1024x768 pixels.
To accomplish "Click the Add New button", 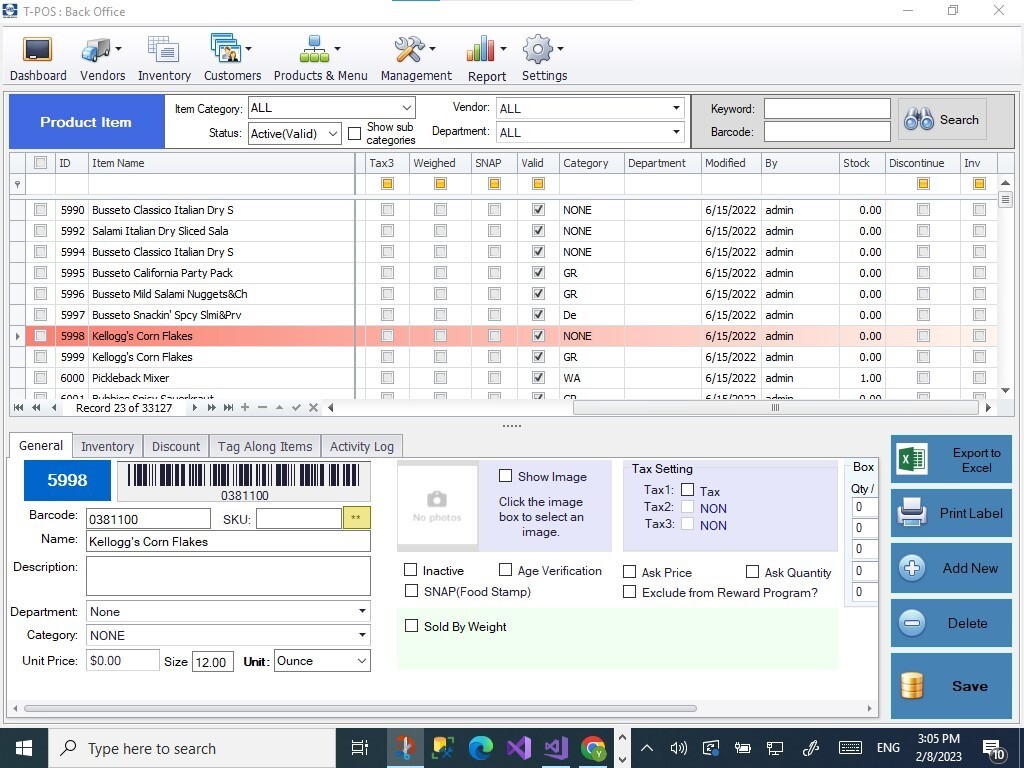I will coord(951,568).
